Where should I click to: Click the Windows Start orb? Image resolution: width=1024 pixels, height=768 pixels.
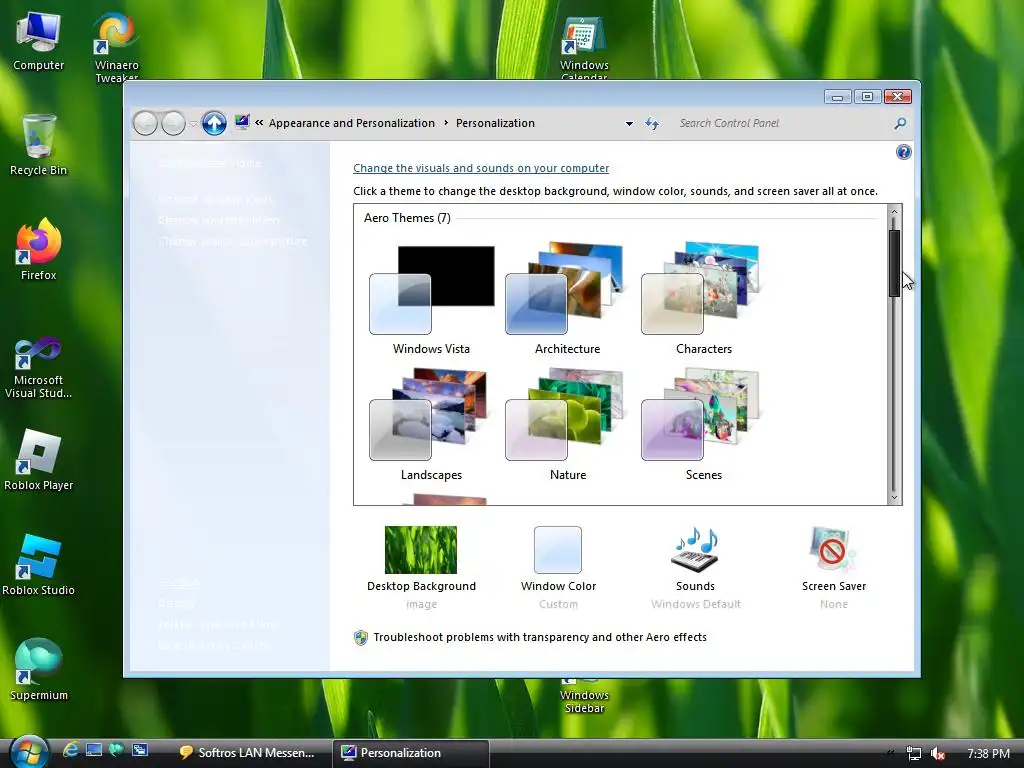pyautogui.click(x=29, y=752)
